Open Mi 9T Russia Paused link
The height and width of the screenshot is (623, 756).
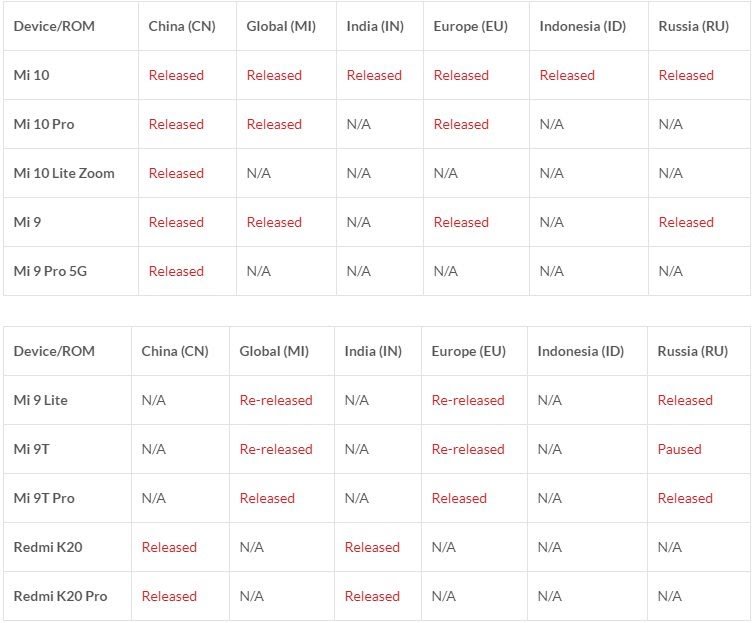(x=680, y=449)
